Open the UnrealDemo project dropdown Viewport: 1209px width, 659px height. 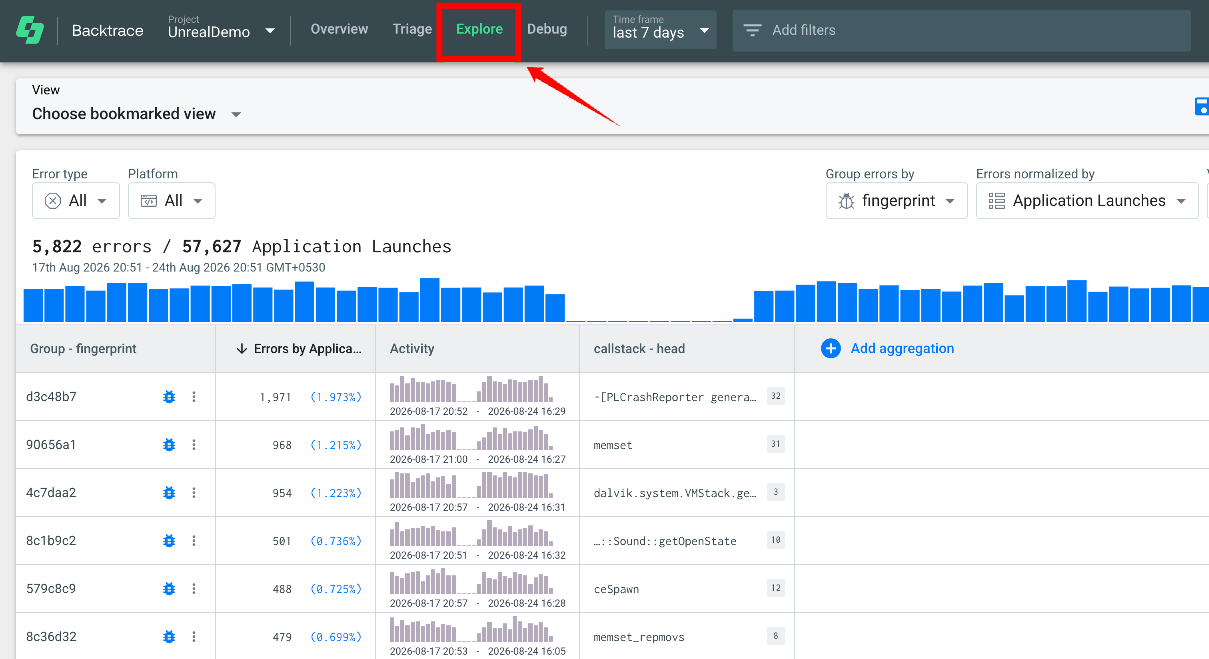click(221, 30)
